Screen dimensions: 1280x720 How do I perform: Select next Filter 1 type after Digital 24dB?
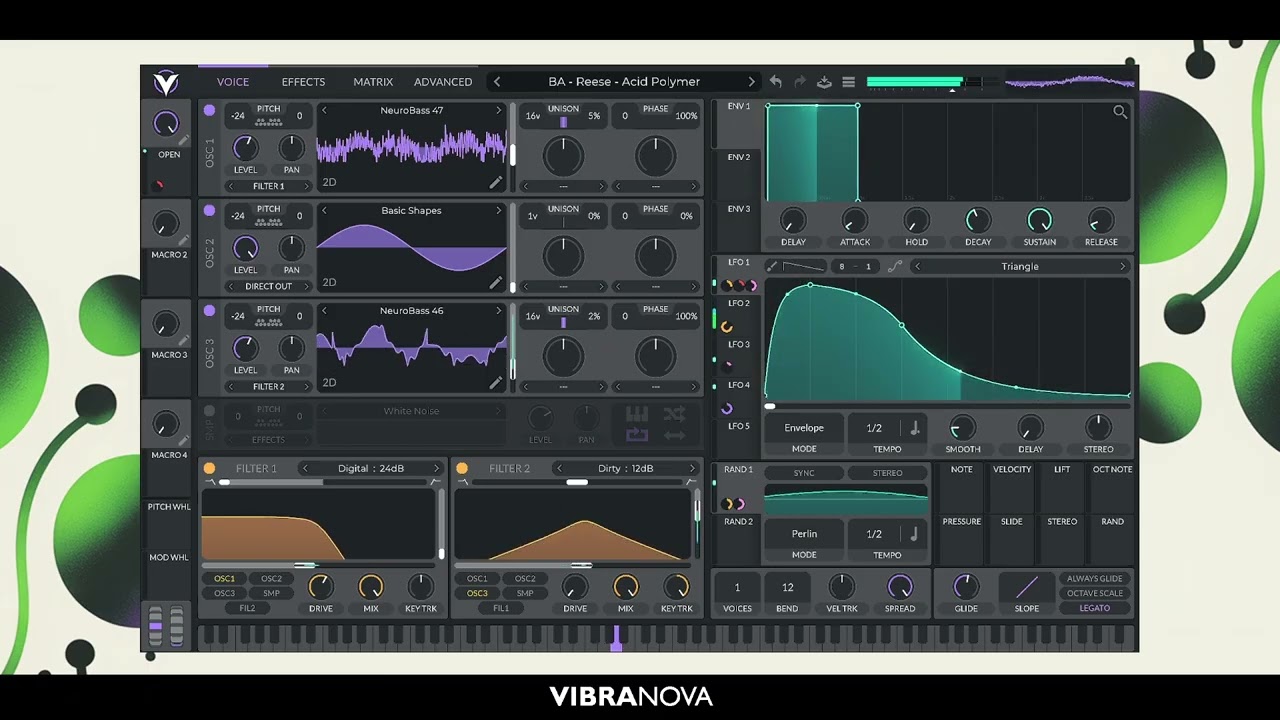click(436, 468)
